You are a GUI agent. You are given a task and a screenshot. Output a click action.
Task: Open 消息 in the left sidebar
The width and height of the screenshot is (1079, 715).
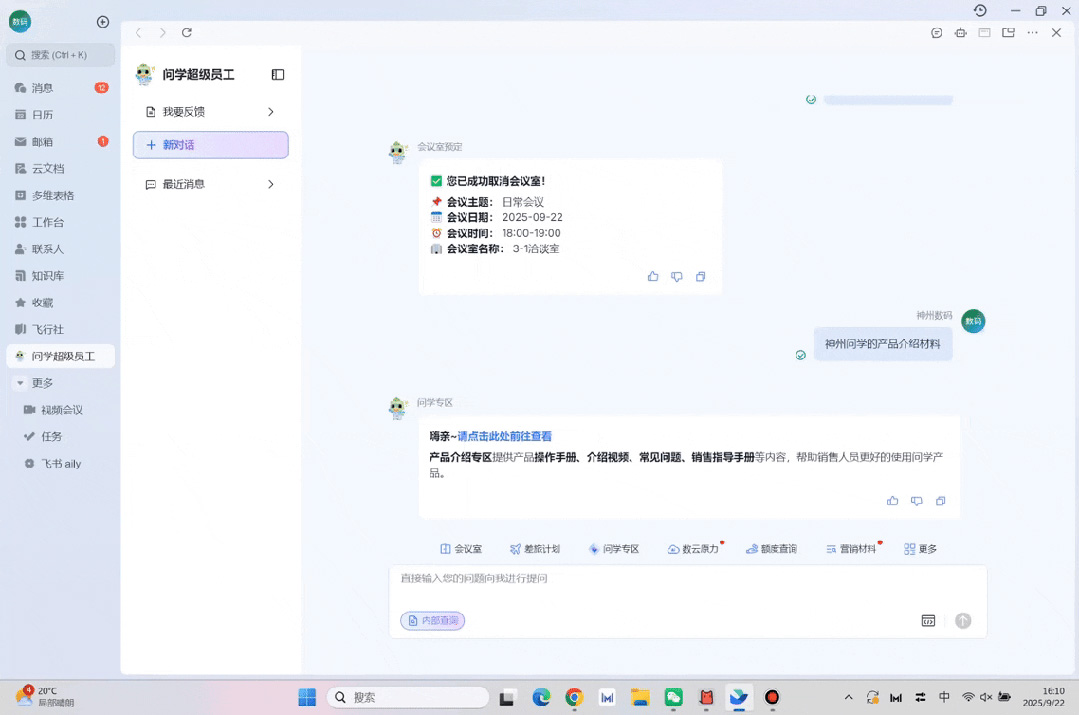(42, 88)
